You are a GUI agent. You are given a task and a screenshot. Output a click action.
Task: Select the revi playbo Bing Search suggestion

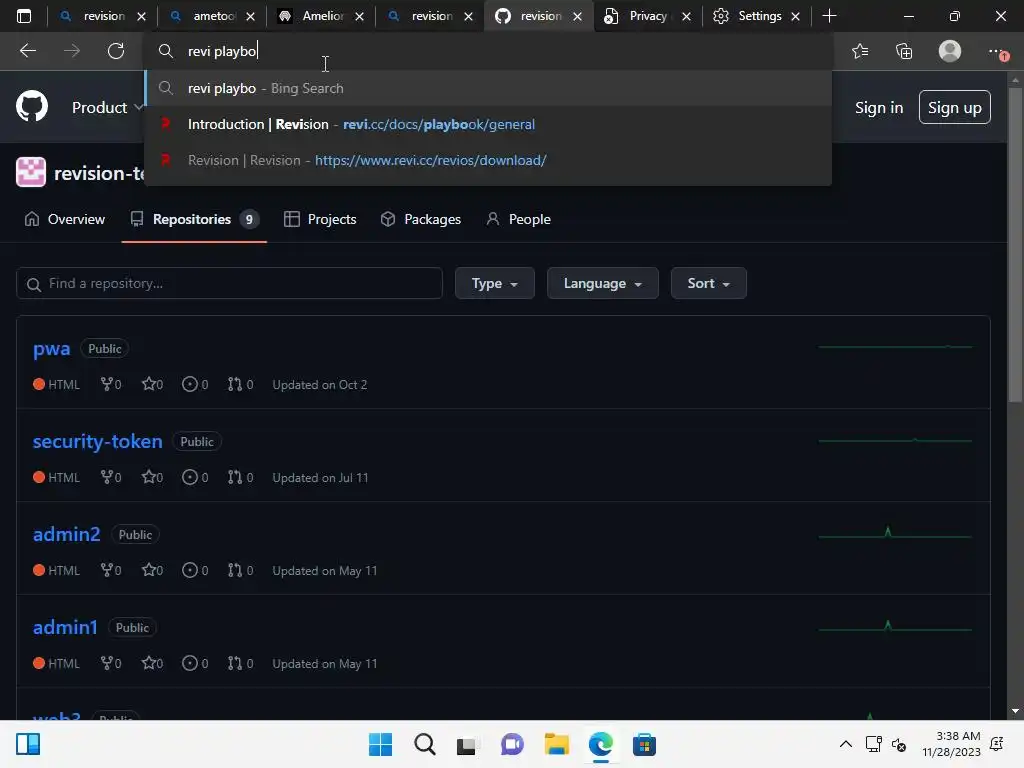pyautogui.click(x=488, y=88)
